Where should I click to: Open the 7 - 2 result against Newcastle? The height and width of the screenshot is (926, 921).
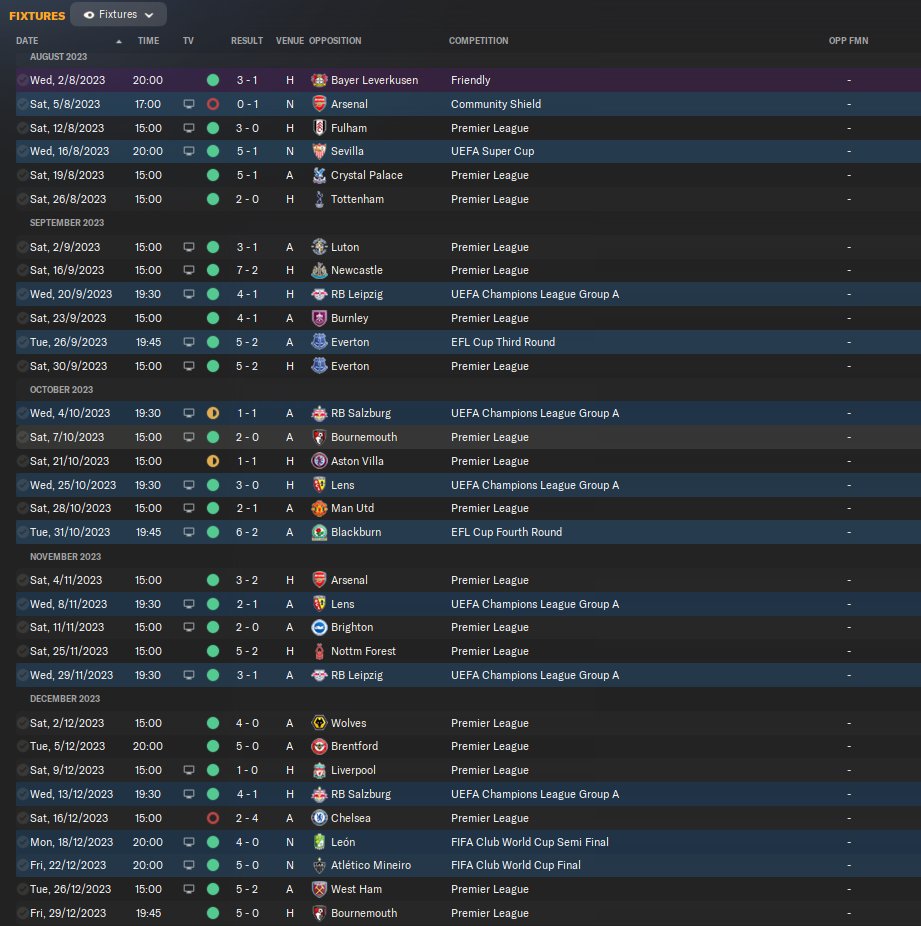247,270
